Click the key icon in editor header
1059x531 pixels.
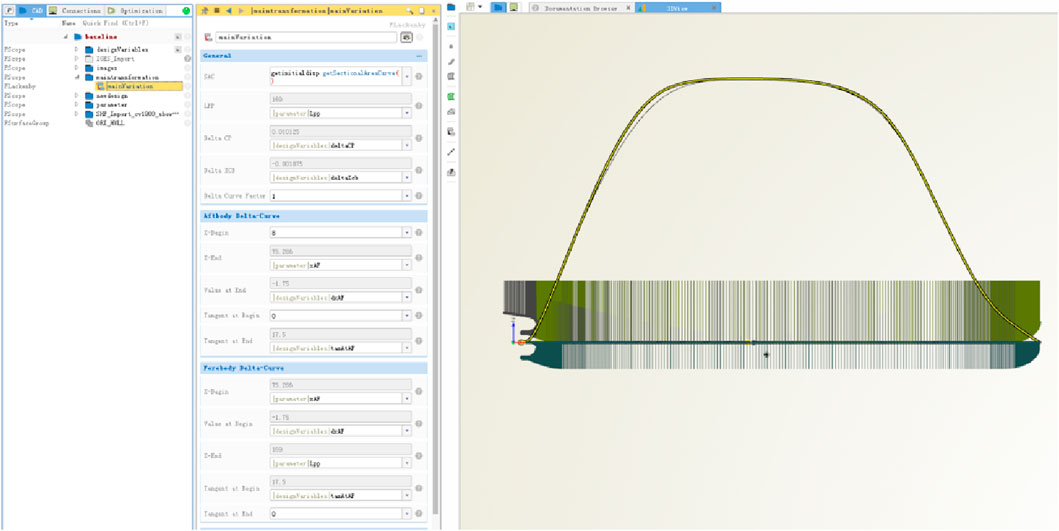410,11
